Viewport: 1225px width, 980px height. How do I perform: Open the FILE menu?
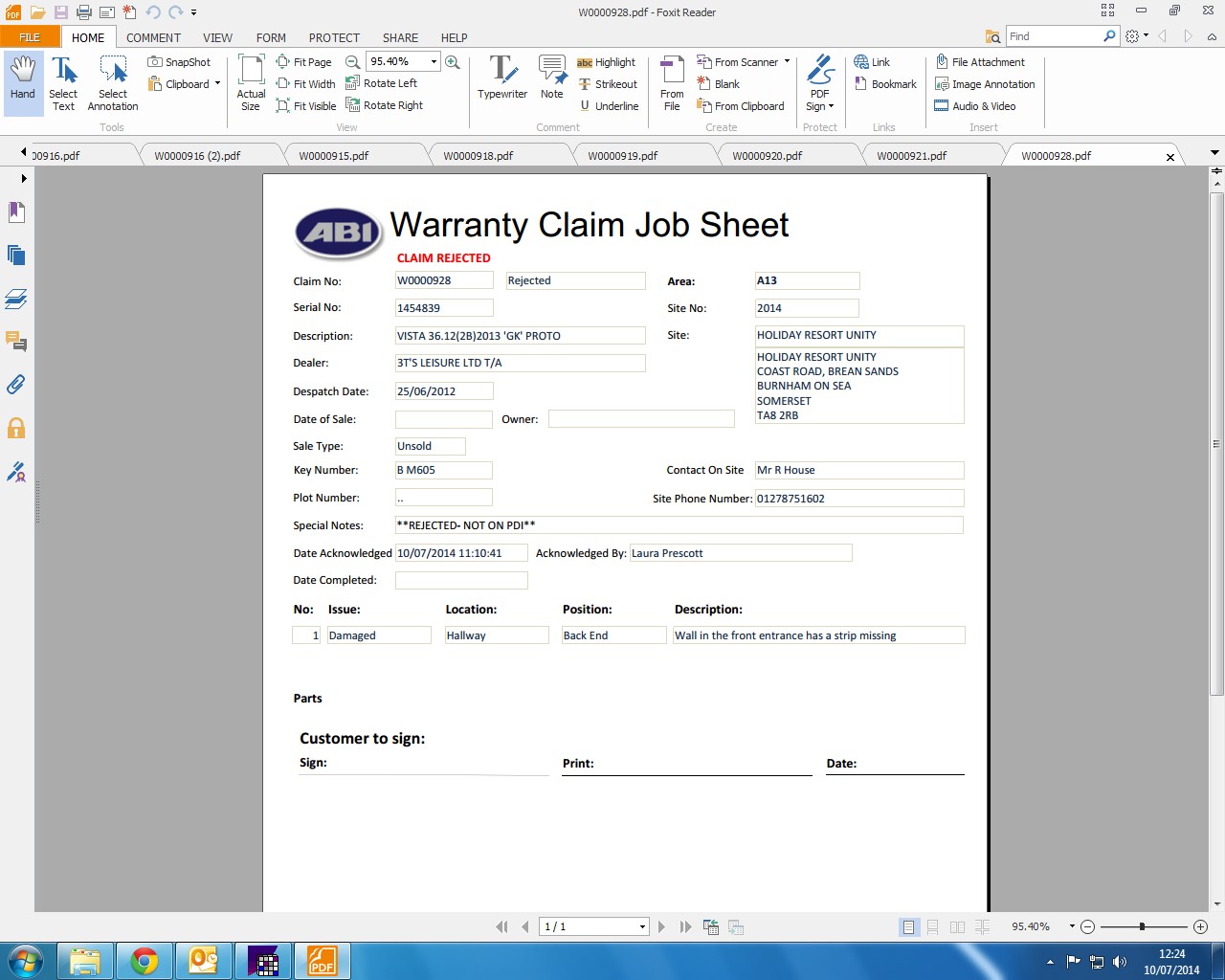point(30,37)
